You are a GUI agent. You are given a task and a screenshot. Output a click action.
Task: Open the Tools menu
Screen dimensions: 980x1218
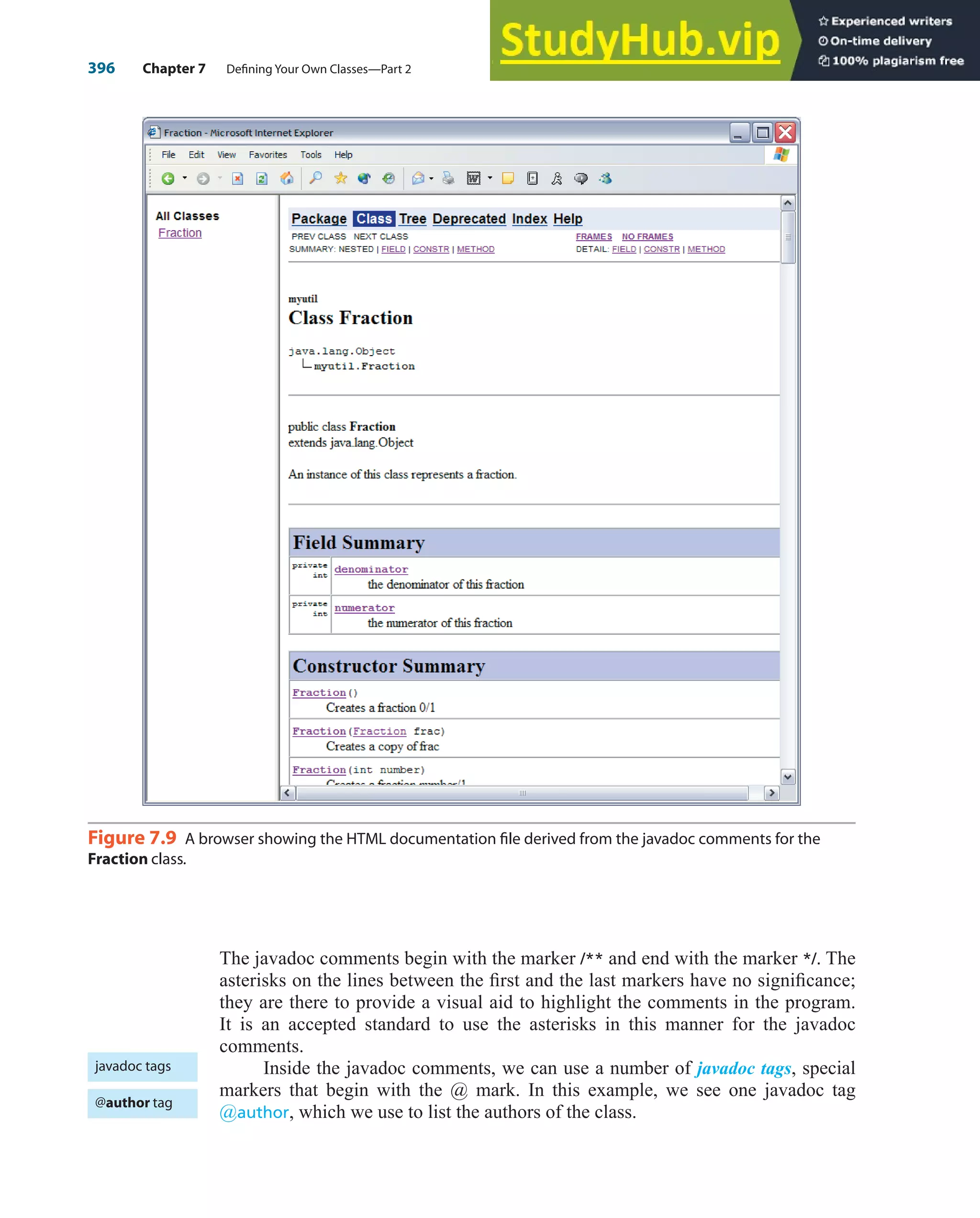pos(311,155)
